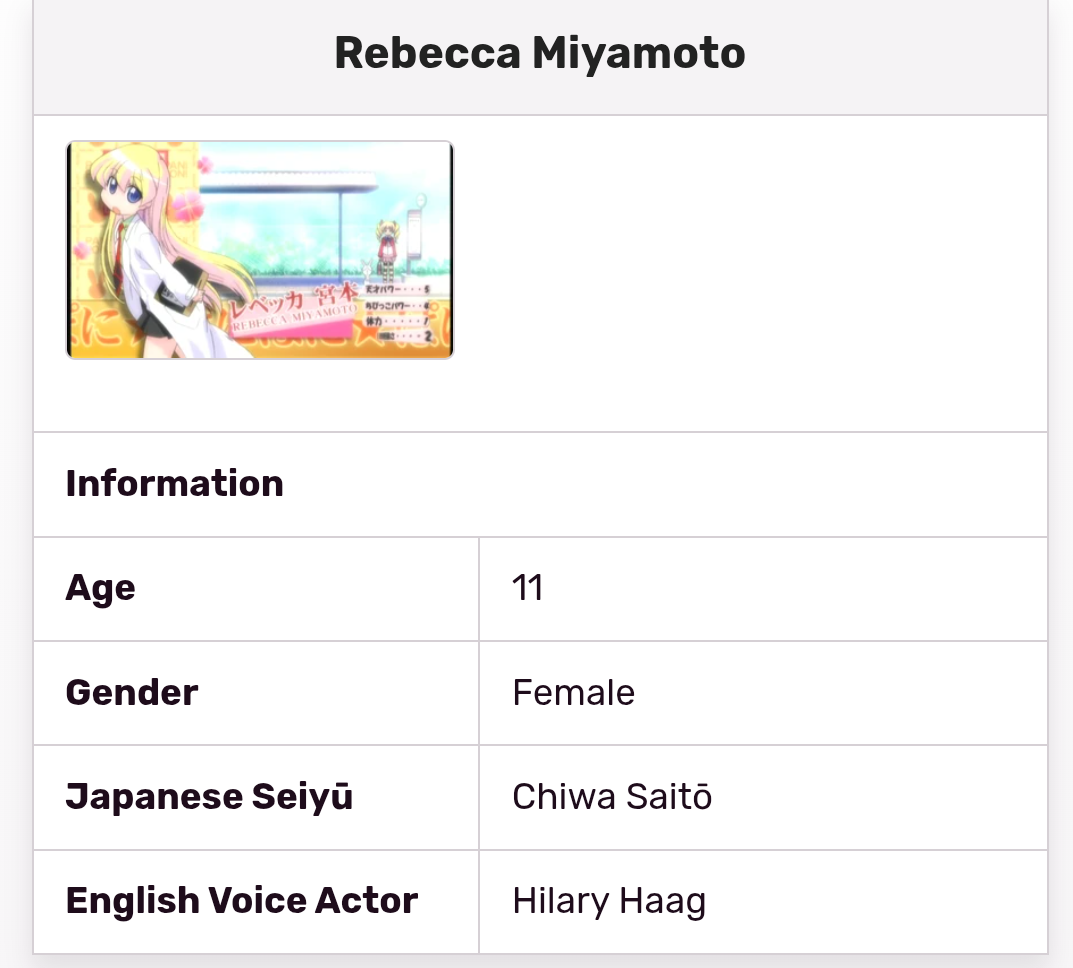
Task: Select the Gender label cell
Action: point(256,693)
